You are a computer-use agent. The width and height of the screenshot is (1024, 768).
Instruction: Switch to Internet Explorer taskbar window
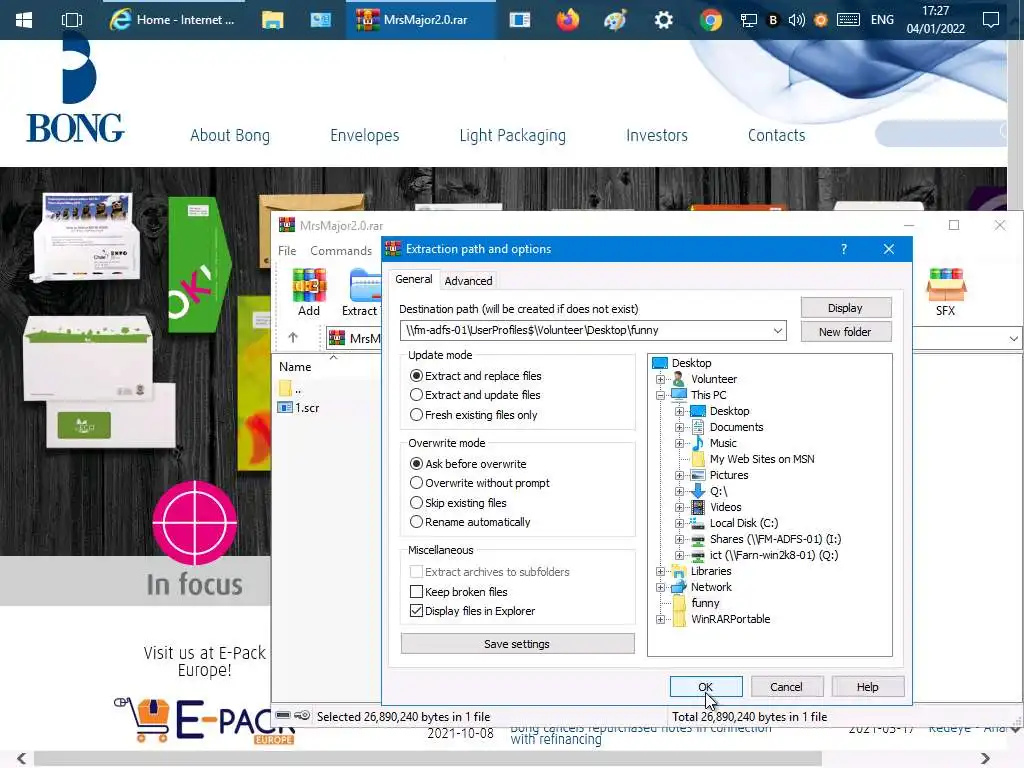point(172,20)
